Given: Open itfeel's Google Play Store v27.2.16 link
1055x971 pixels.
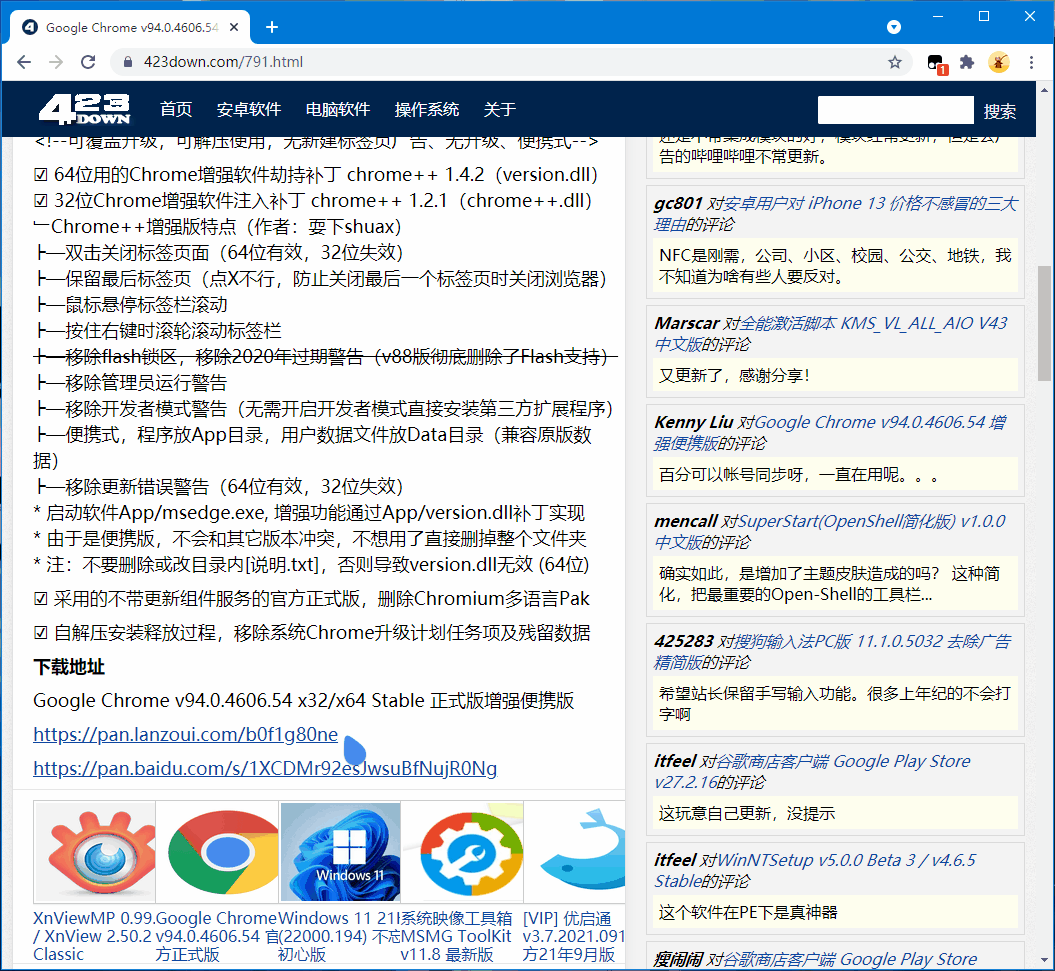Looking at the screenshot, I should coord(813,771).
